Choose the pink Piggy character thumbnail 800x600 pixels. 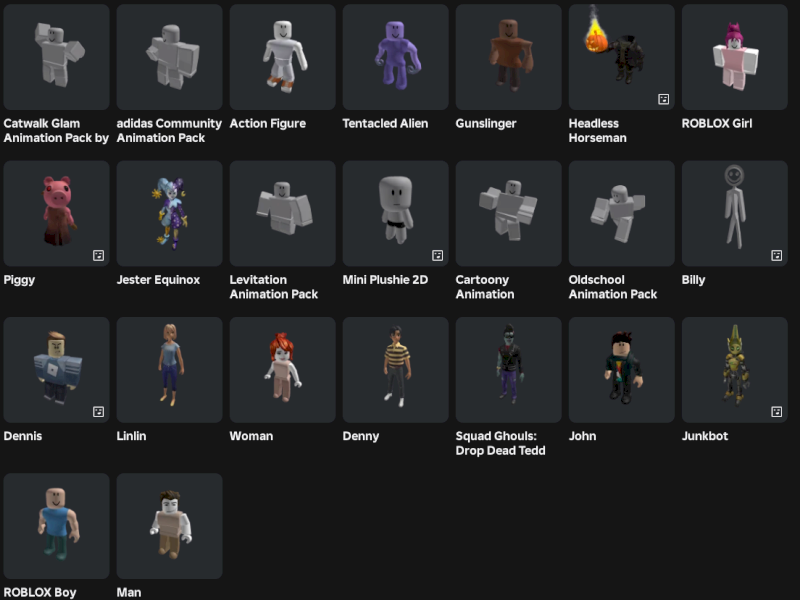pyautogui.click(x=56, y=213)
